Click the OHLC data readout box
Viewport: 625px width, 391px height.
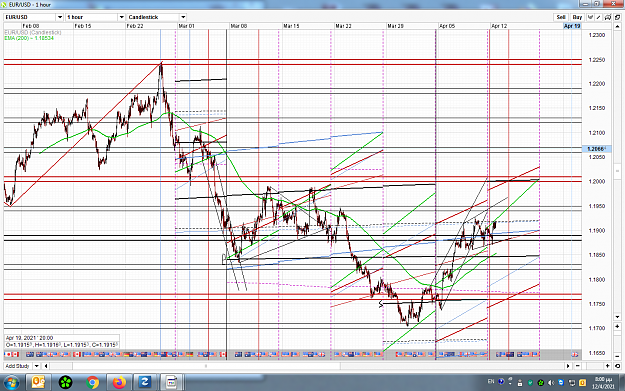click(x=62, y=342)
